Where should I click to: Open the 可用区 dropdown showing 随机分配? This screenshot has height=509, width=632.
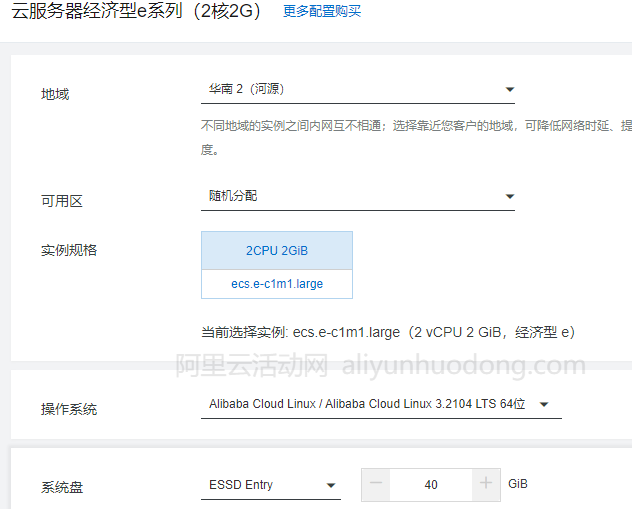tap(358, 197)
